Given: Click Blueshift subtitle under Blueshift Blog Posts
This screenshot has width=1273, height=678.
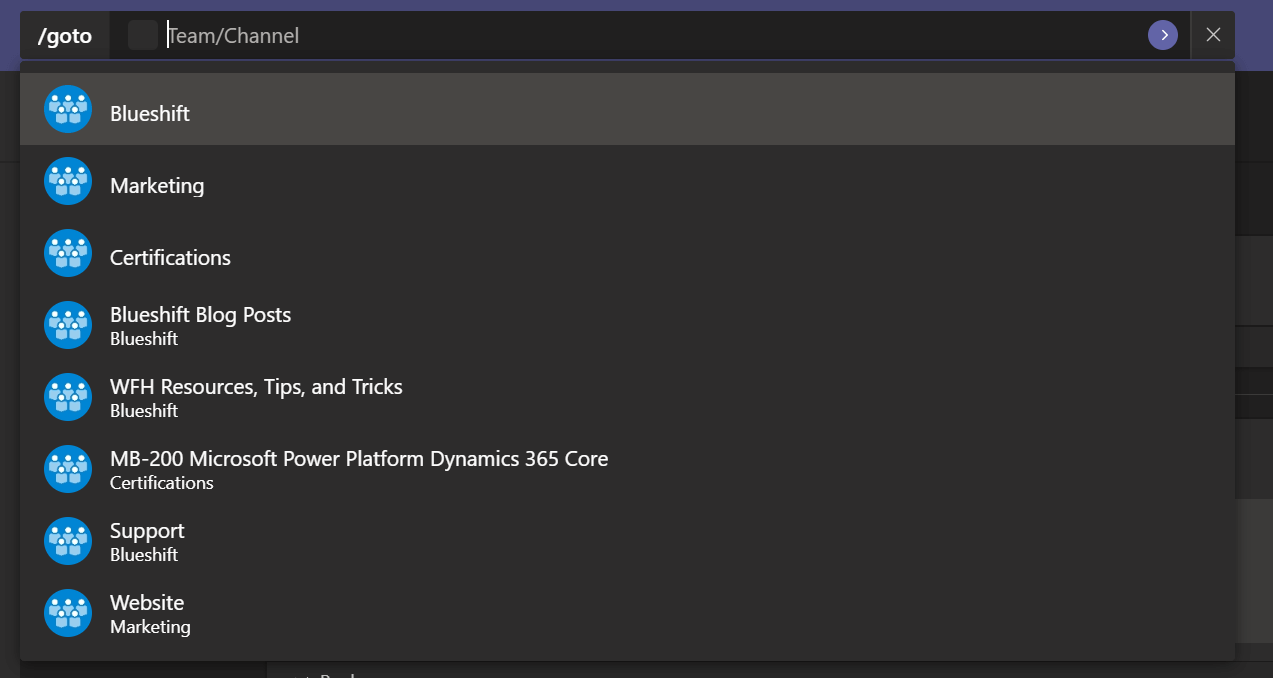Looking at the screenshot, I should 144,339.
